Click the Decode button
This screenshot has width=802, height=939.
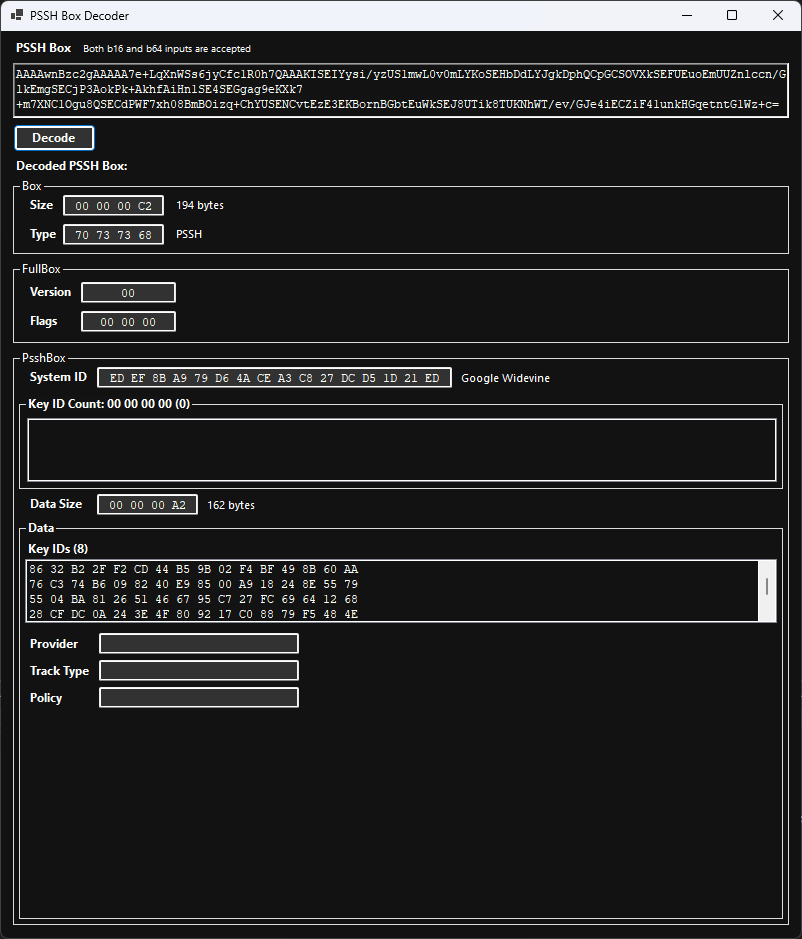54,138
